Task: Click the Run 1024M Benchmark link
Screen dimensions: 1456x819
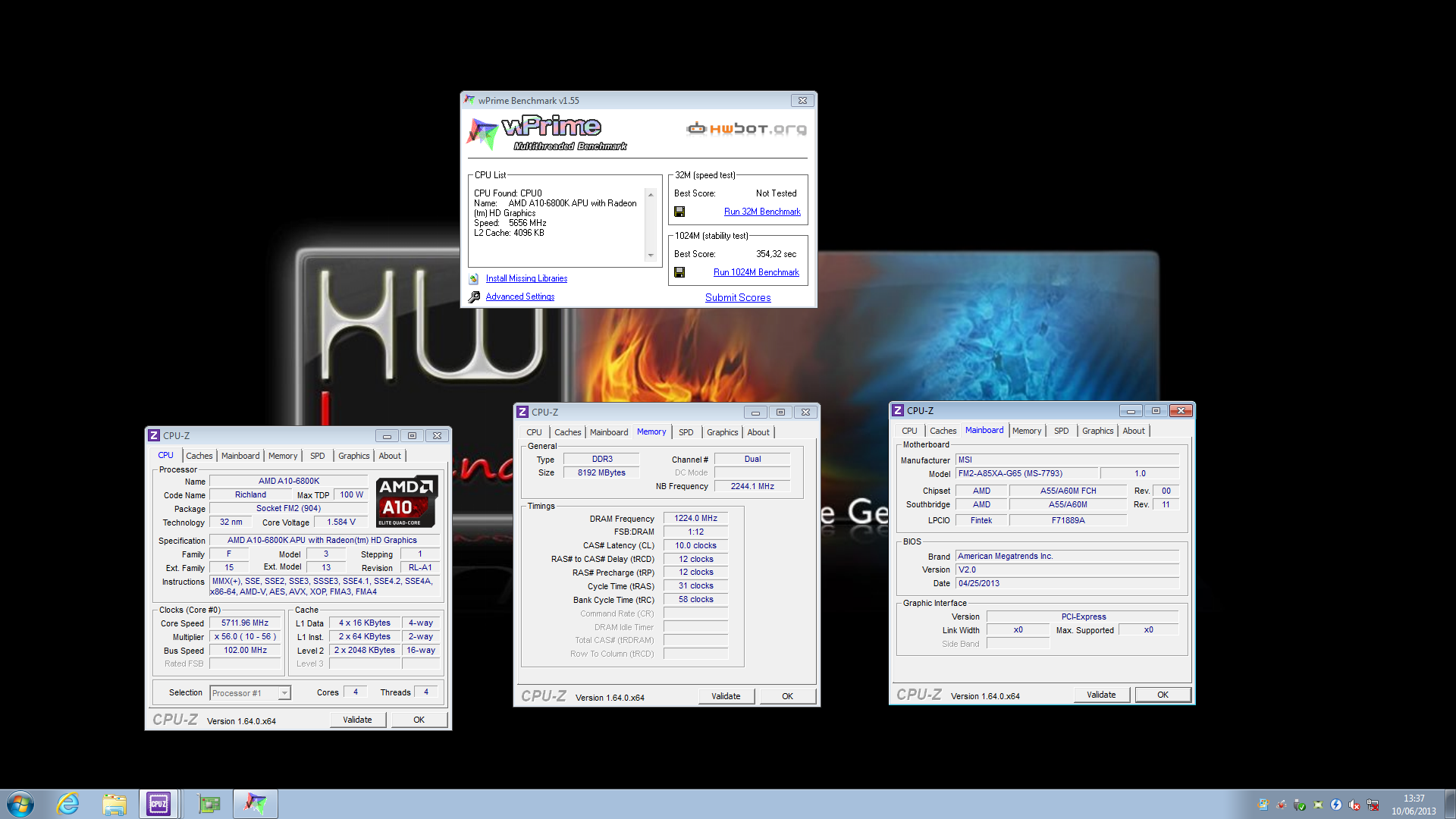Action: pos(756,272)
